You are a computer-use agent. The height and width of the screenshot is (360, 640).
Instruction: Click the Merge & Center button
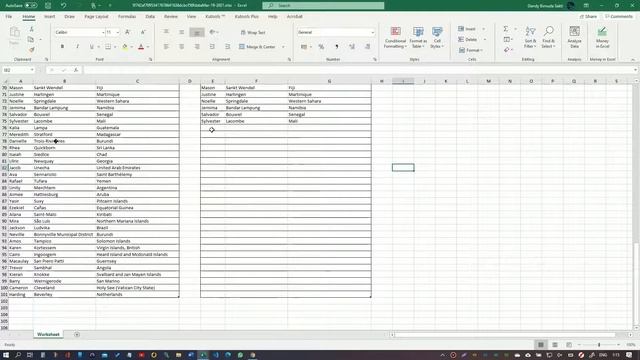tap(258, 47)
